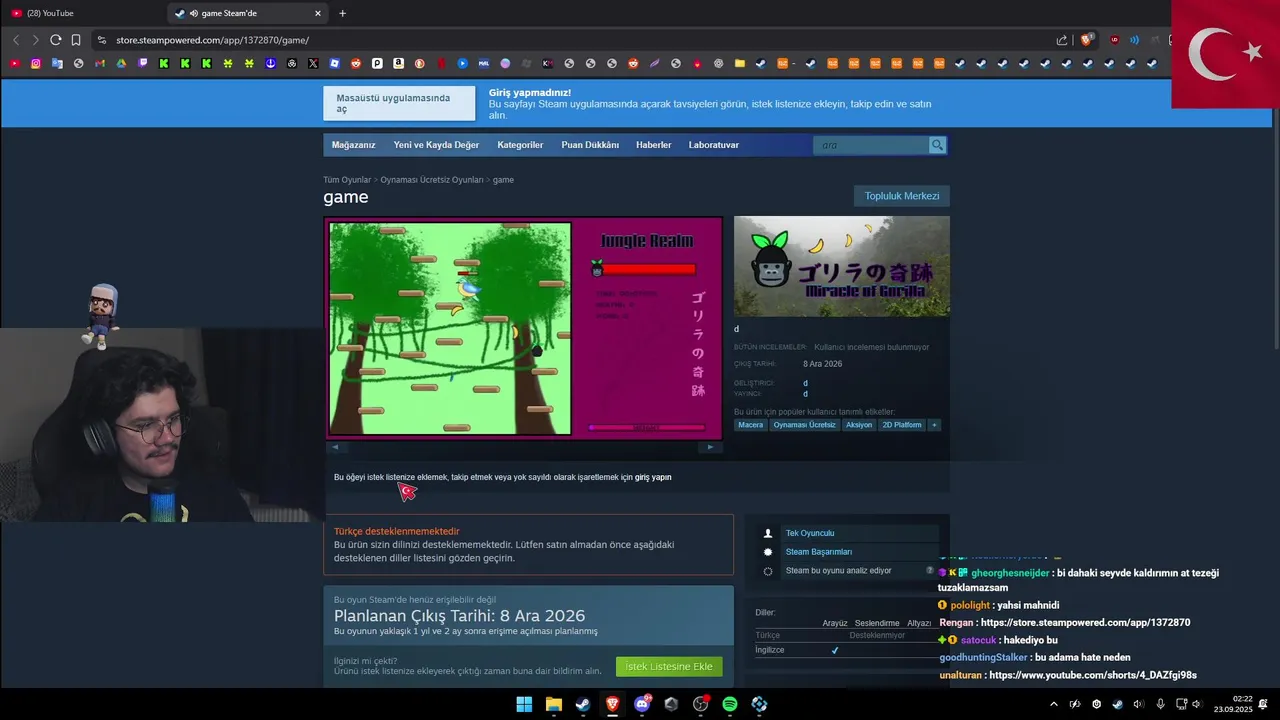Click the publisher link beside YAYINCI
Viewport: 1280px width, 720px height.
click(x=805, y=394)
